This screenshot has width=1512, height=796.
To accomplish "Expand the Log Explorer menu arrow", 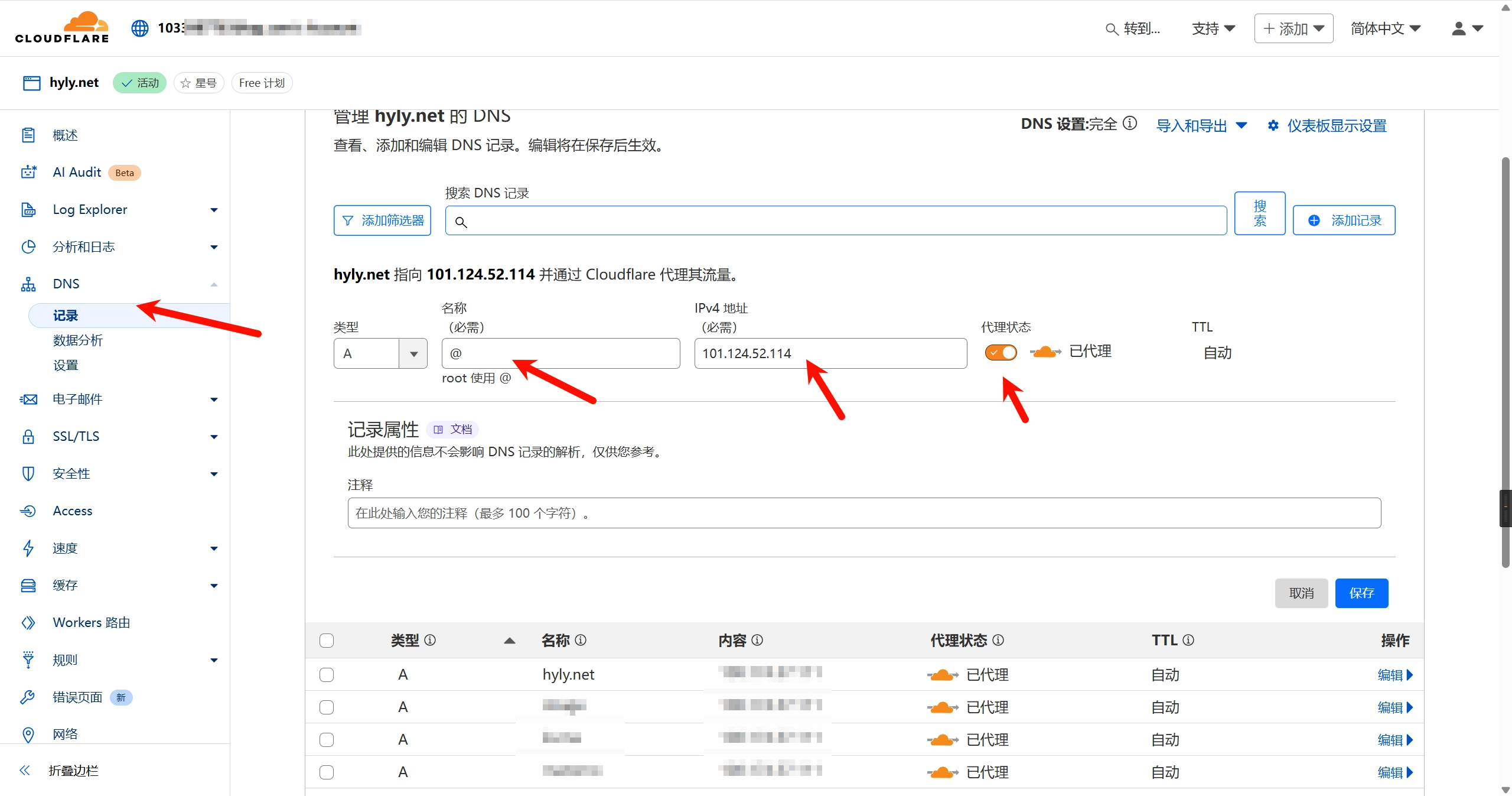I will point(214,210).
